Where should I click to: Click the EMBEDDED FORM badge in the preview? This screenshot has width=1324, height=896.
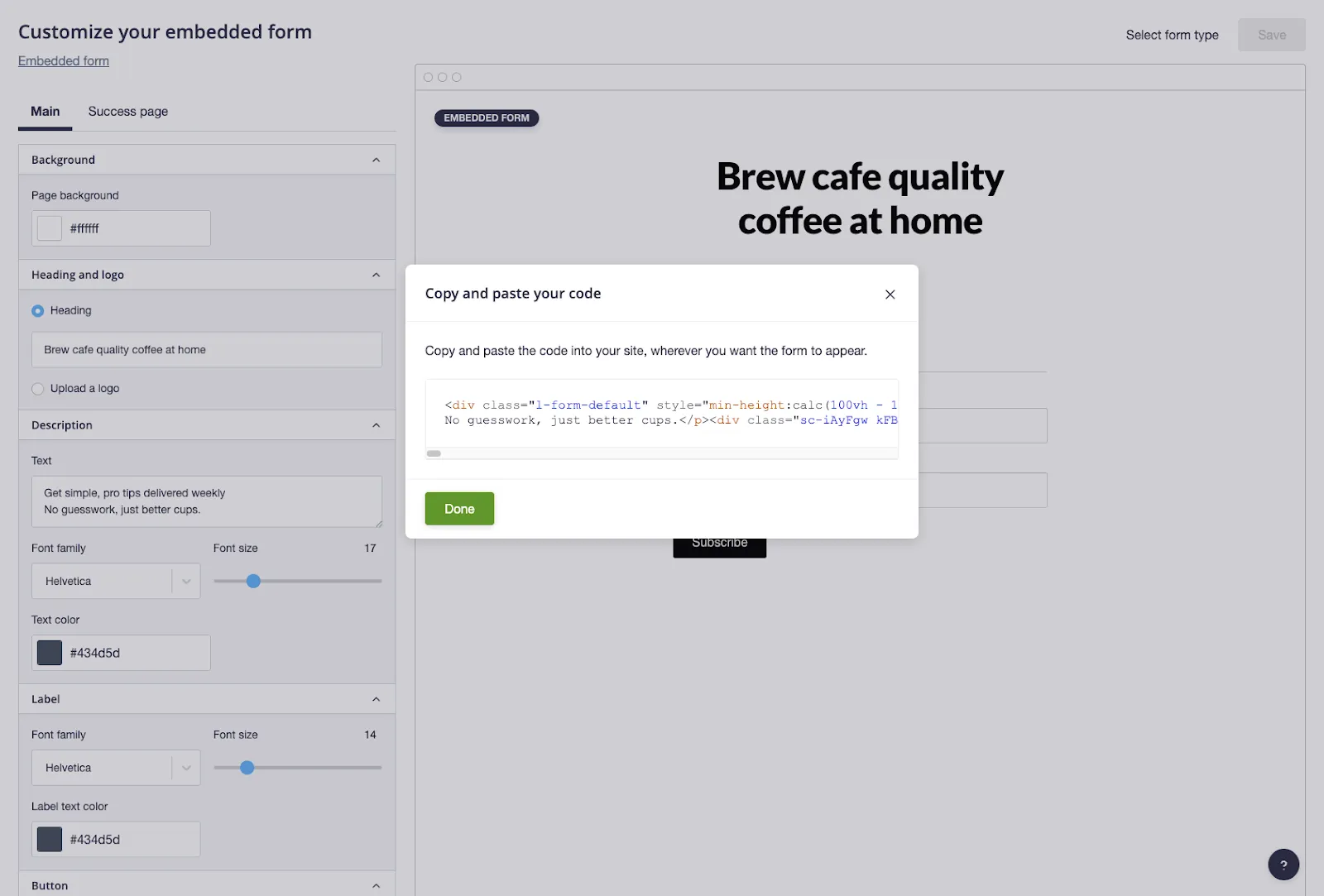click(x=487, y=117)
